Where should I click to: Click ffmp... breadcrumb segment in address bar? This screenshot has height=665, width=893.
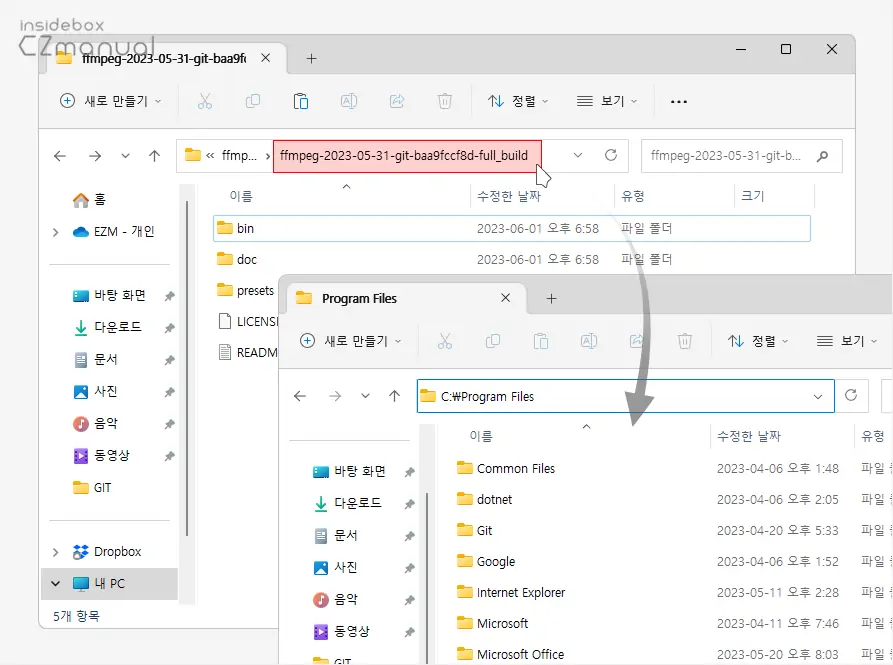[239, 156]
